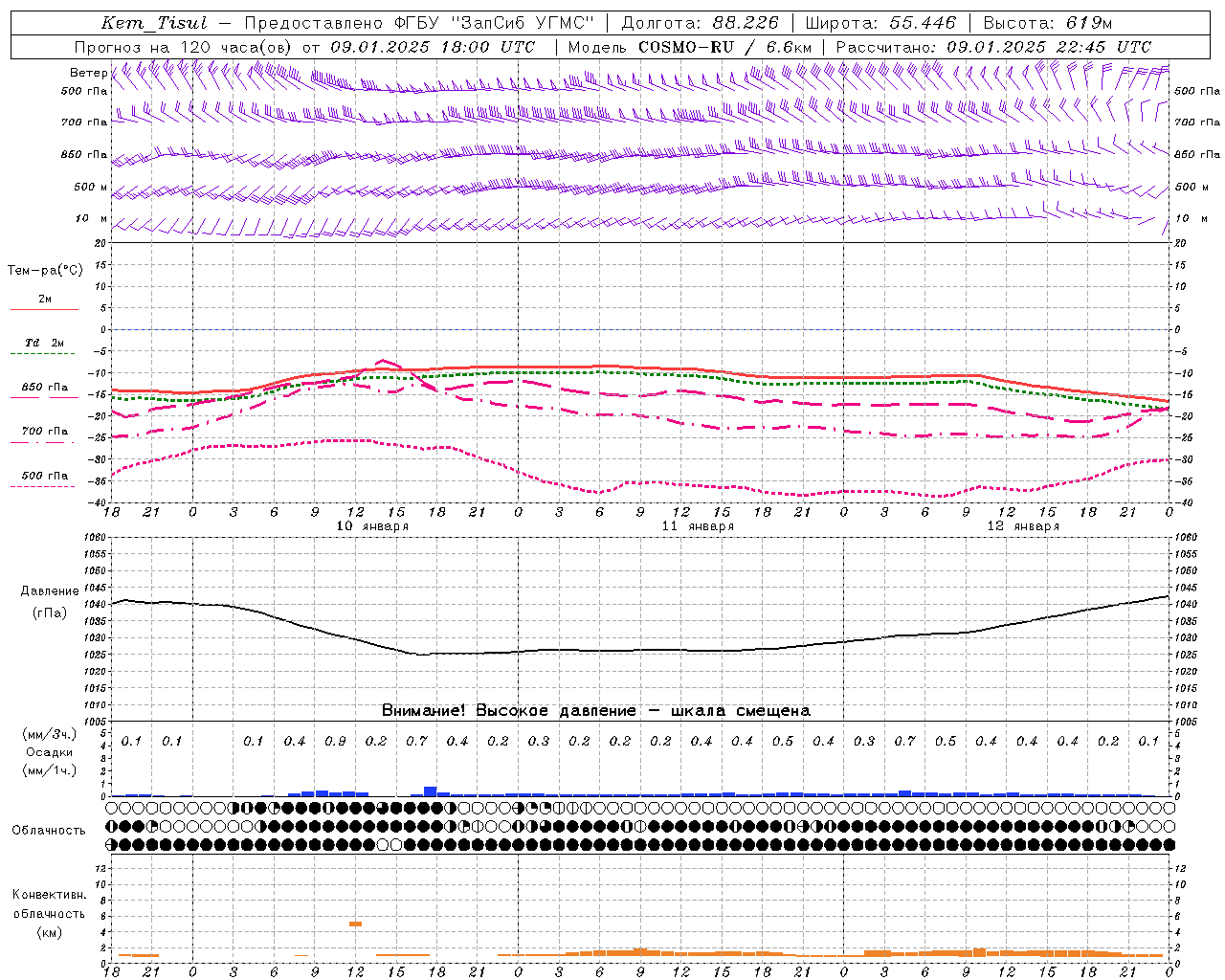Viewport: 1225px width, 980px height.
Task: Click the 10 января date label
Action: [372, 526]
